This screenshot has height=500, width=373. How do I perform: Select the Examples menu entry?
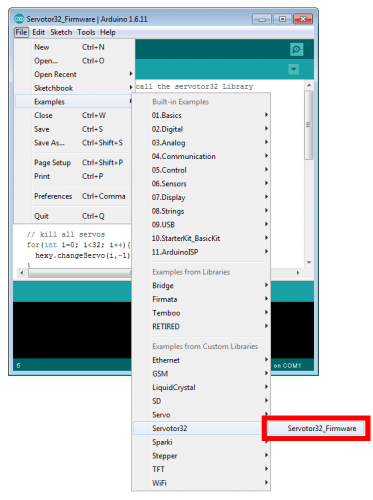click(74, 102)
